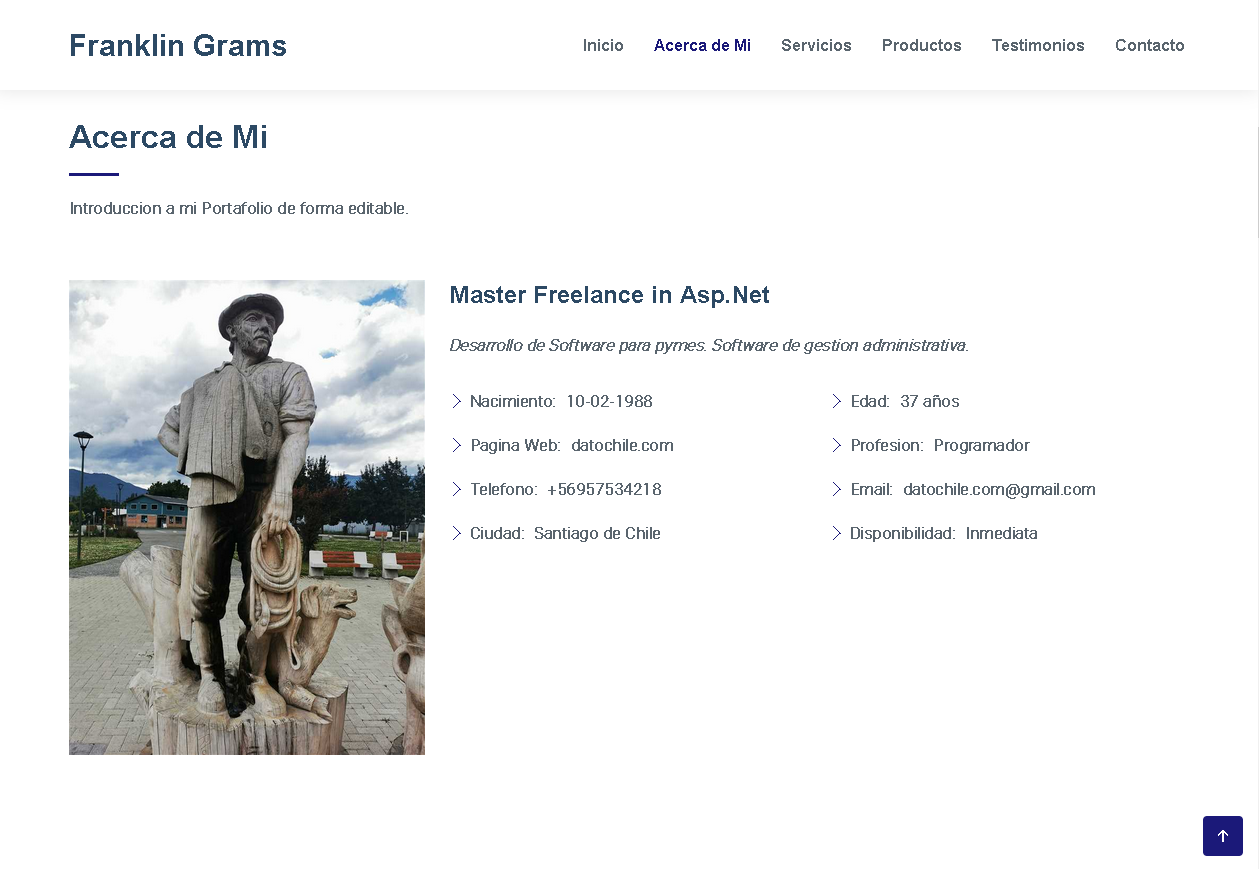Click the chevron beside Profesion
Viewport: 1259px width, 869px height.
[837, 445]
